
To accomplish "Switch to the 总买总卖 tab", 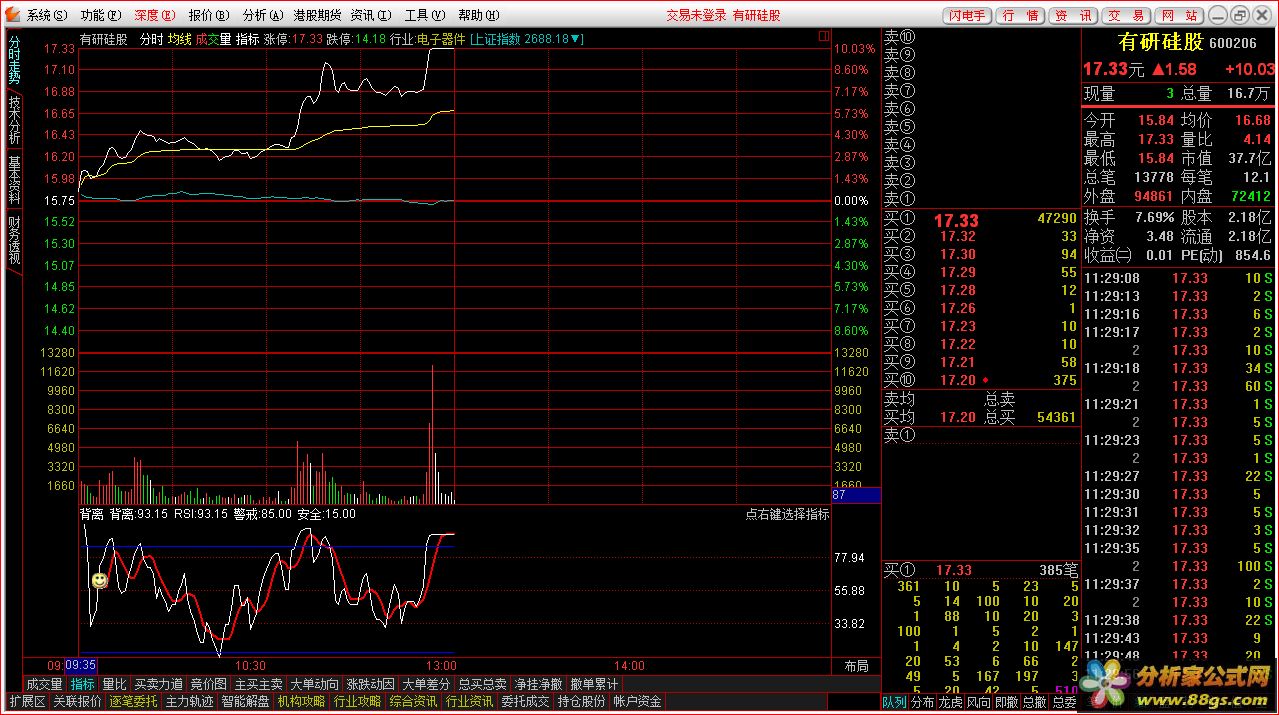I will [x=483, y=684].
